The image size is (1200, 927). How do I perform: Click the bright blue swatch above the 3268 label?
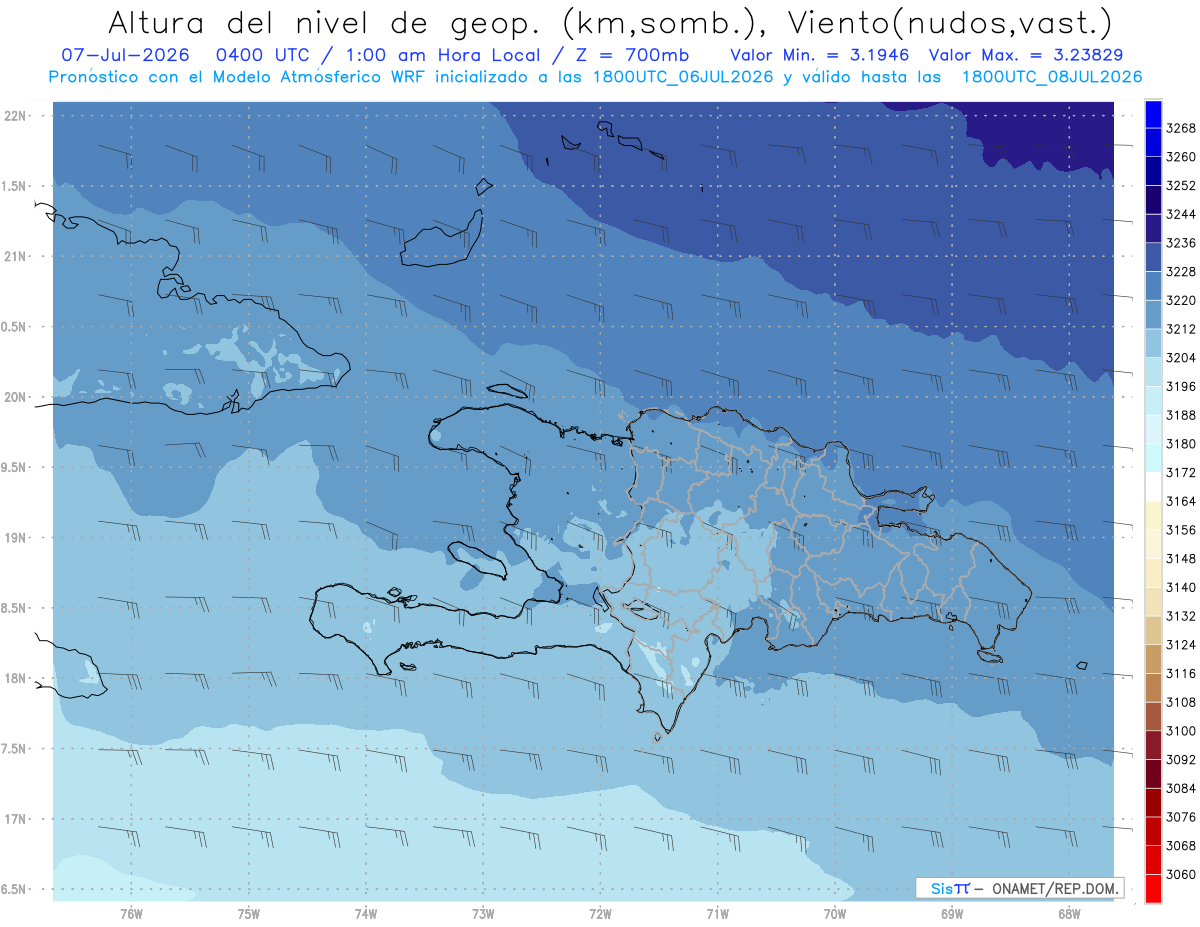click(1153, 114)
